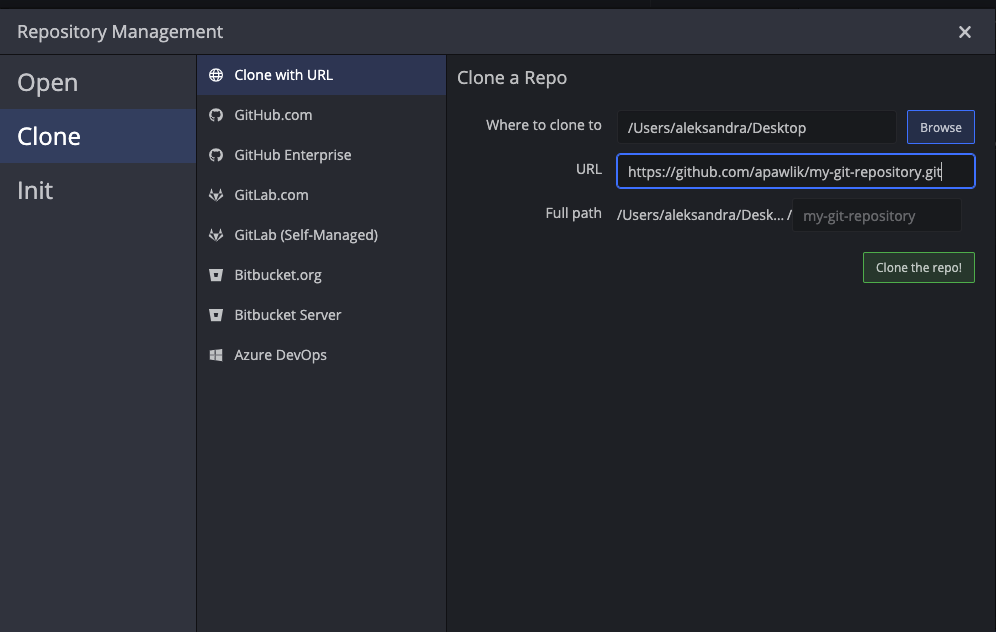This screenshot has width=996, height=632.
Task: Pick GitHub Enterprise from the list
Action: click(x=321, y=155)
